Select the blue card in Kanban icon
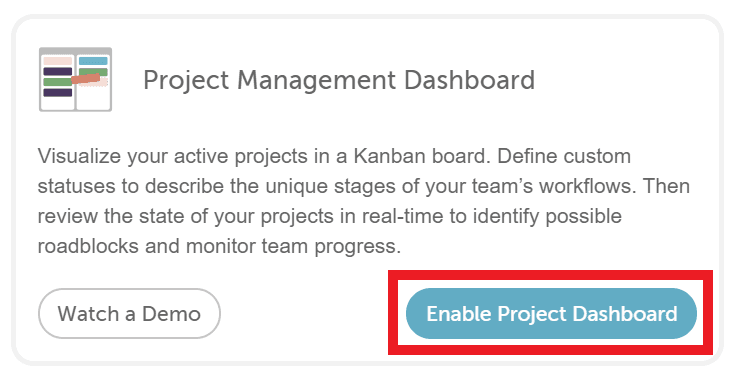Viewport: 740px width, 380px height. [x=93, y=61]
